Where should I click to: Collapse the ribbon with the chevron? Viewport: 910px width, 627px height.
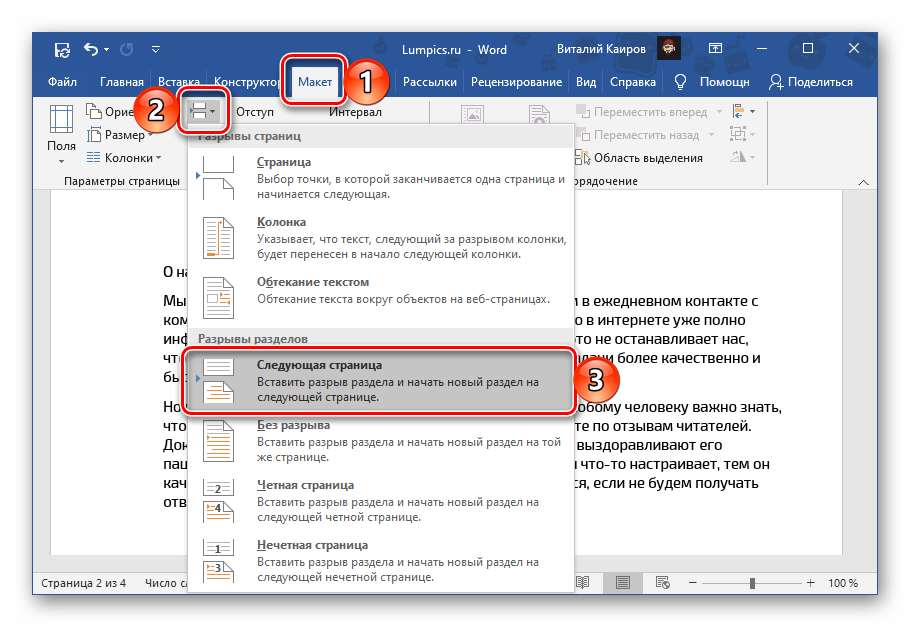point(864,182)
